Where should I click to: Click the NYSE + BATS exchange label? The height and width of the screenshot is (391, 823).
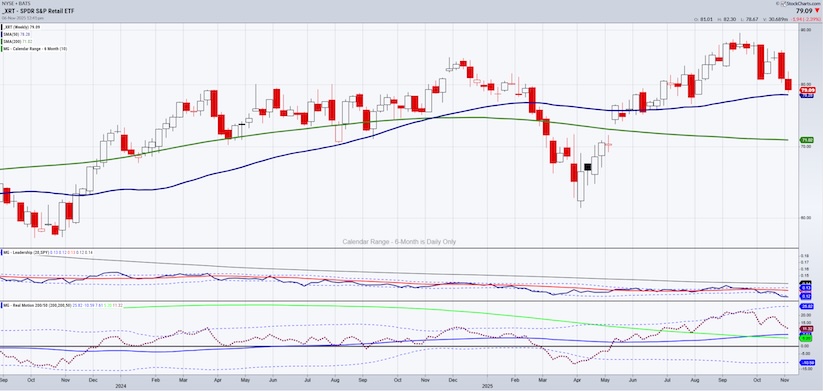pos(15,3)
